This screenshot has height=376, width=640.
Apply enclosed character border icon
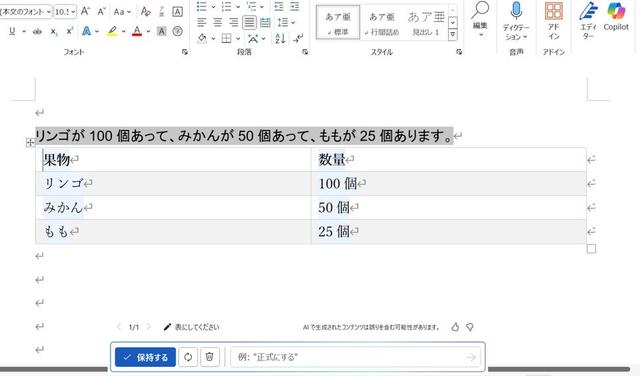[x=177, y=12]
